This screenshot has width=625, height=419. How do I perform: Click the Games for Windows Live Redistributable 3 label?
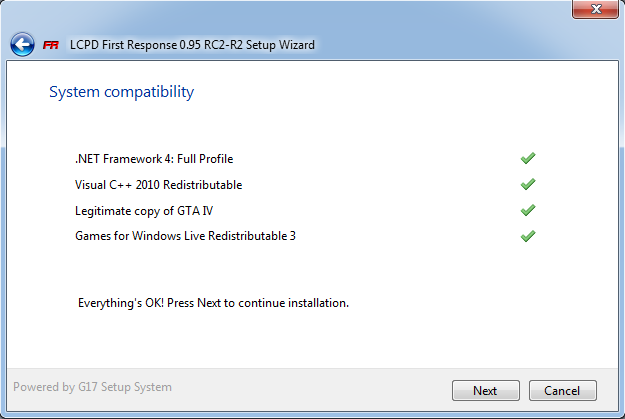pos(185,236)
